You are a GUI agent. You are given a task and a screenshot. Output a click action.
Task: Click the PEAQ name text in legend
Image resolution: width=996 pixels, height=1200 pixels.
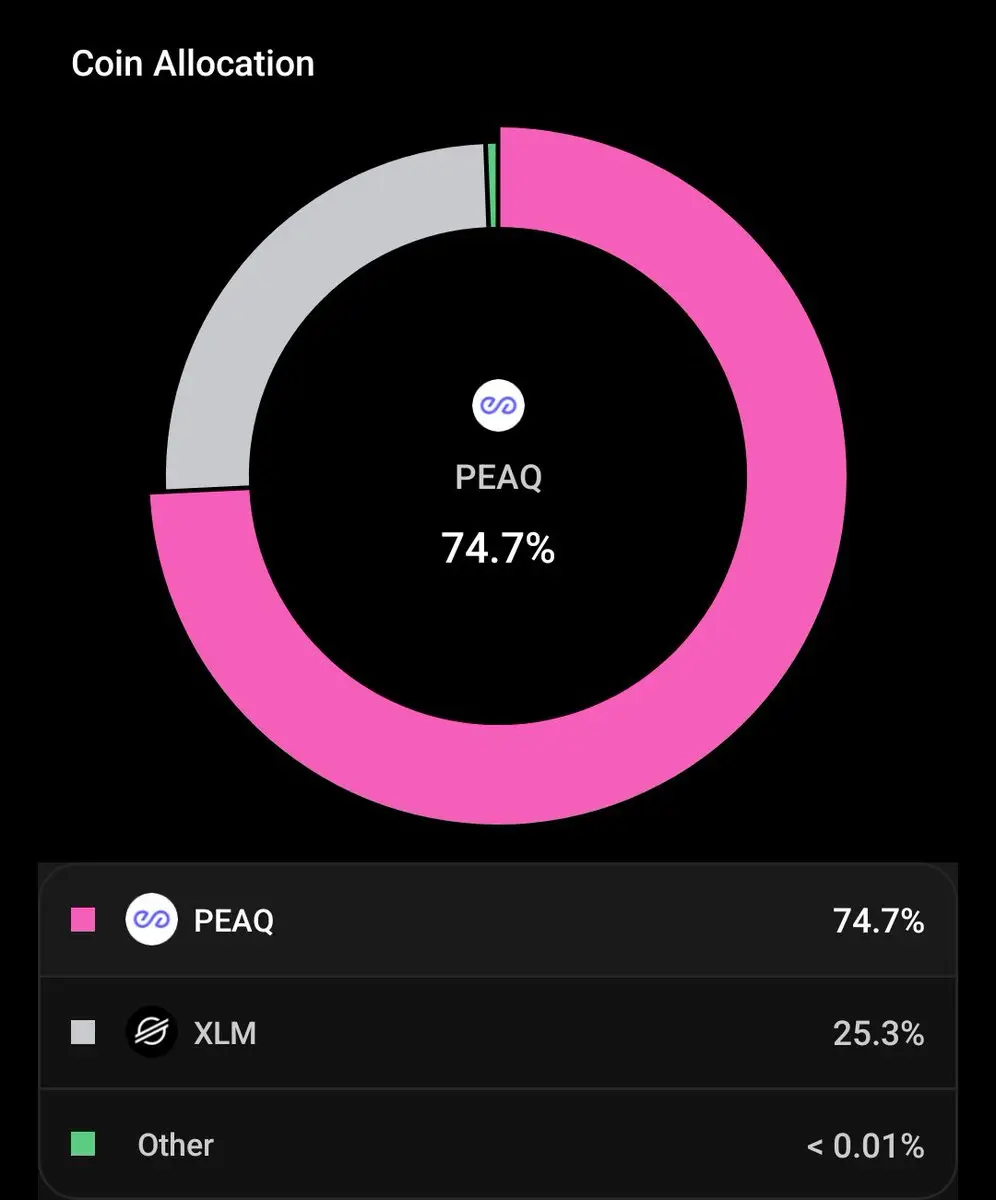pos(233,921)
